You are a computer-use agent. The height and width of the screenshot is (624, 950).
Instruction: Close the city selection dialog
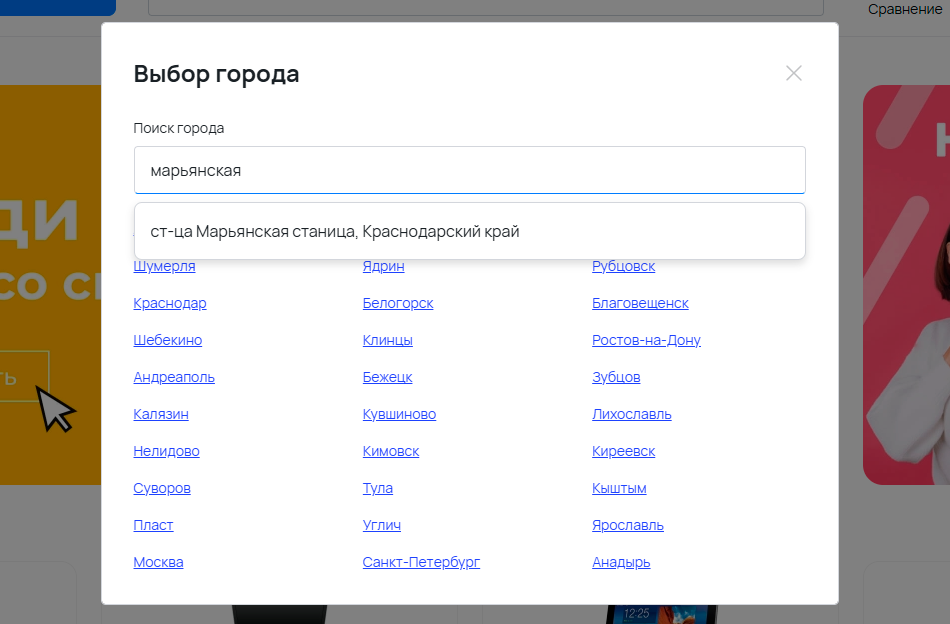pos(794,73)
